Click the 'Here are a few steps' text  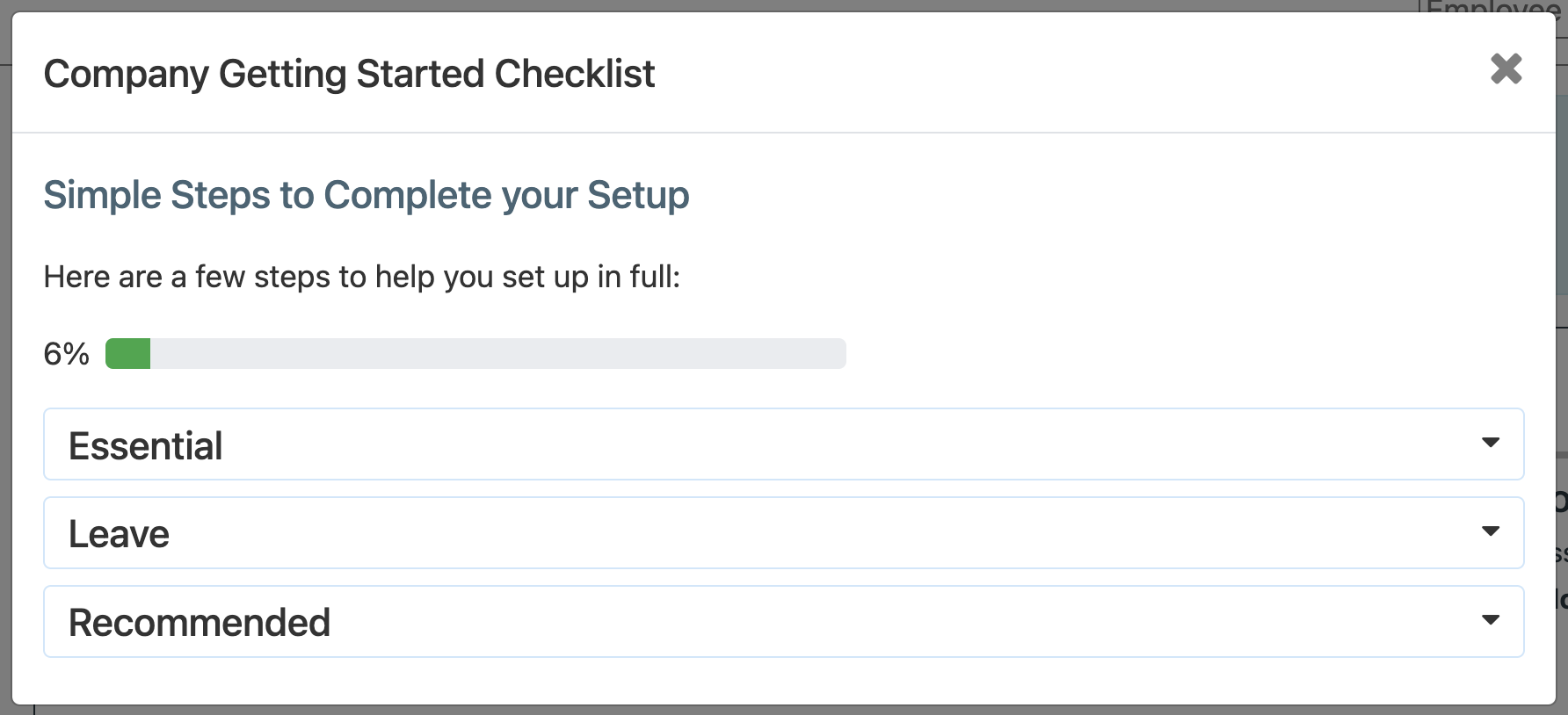(x=361, y=277)
